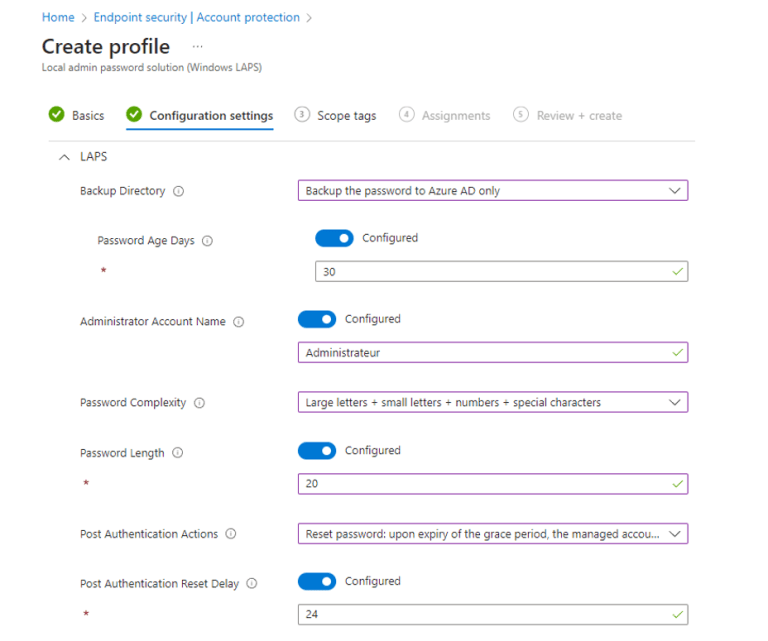768x641 pixels.
Task: Click the Administrator Account Name text field
Action: click(x=493, y=353)
